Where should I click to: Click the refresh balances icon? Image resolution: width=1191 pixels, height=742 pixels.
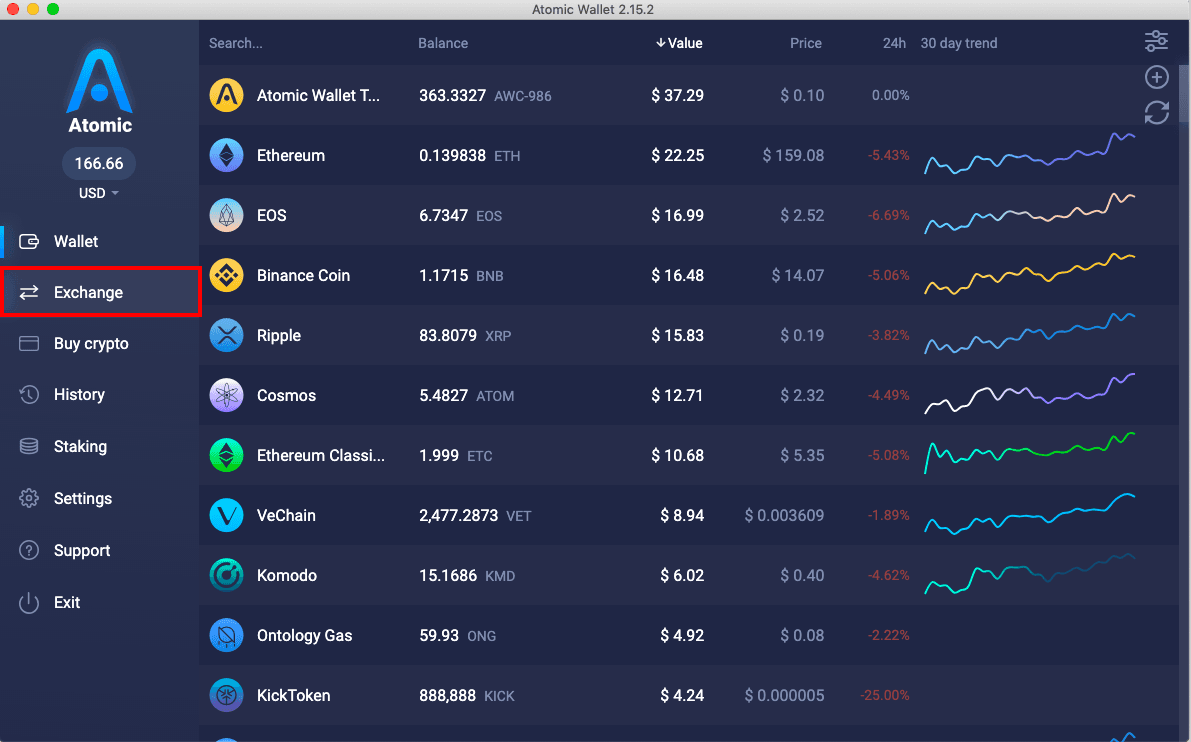coord(1156,113)
